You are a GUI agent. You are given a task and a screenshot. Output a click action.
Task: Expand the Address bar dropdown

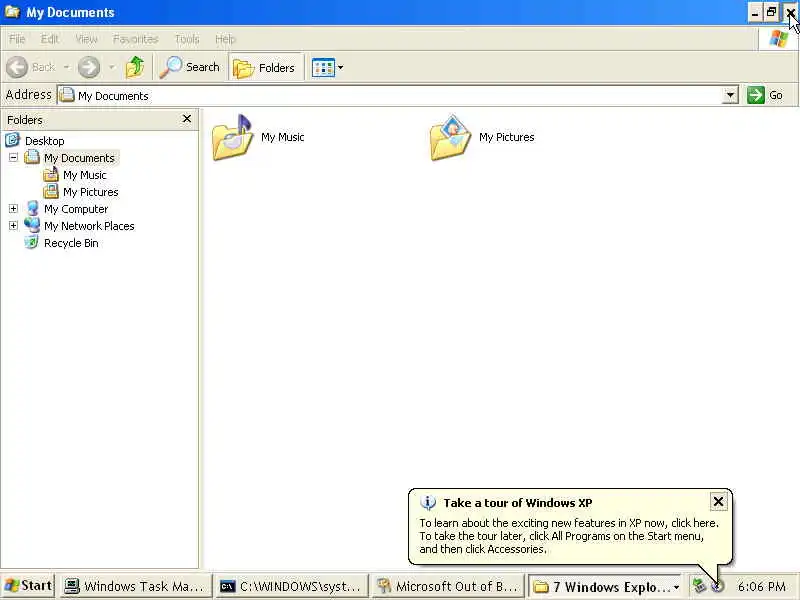(730, 95)
